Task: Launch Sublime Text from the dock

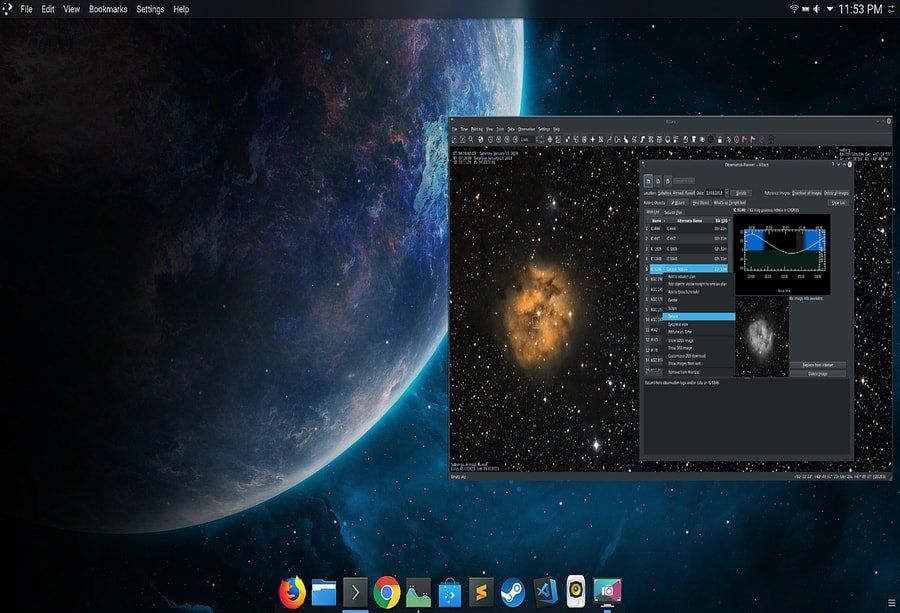Action: tap(482, 593)
